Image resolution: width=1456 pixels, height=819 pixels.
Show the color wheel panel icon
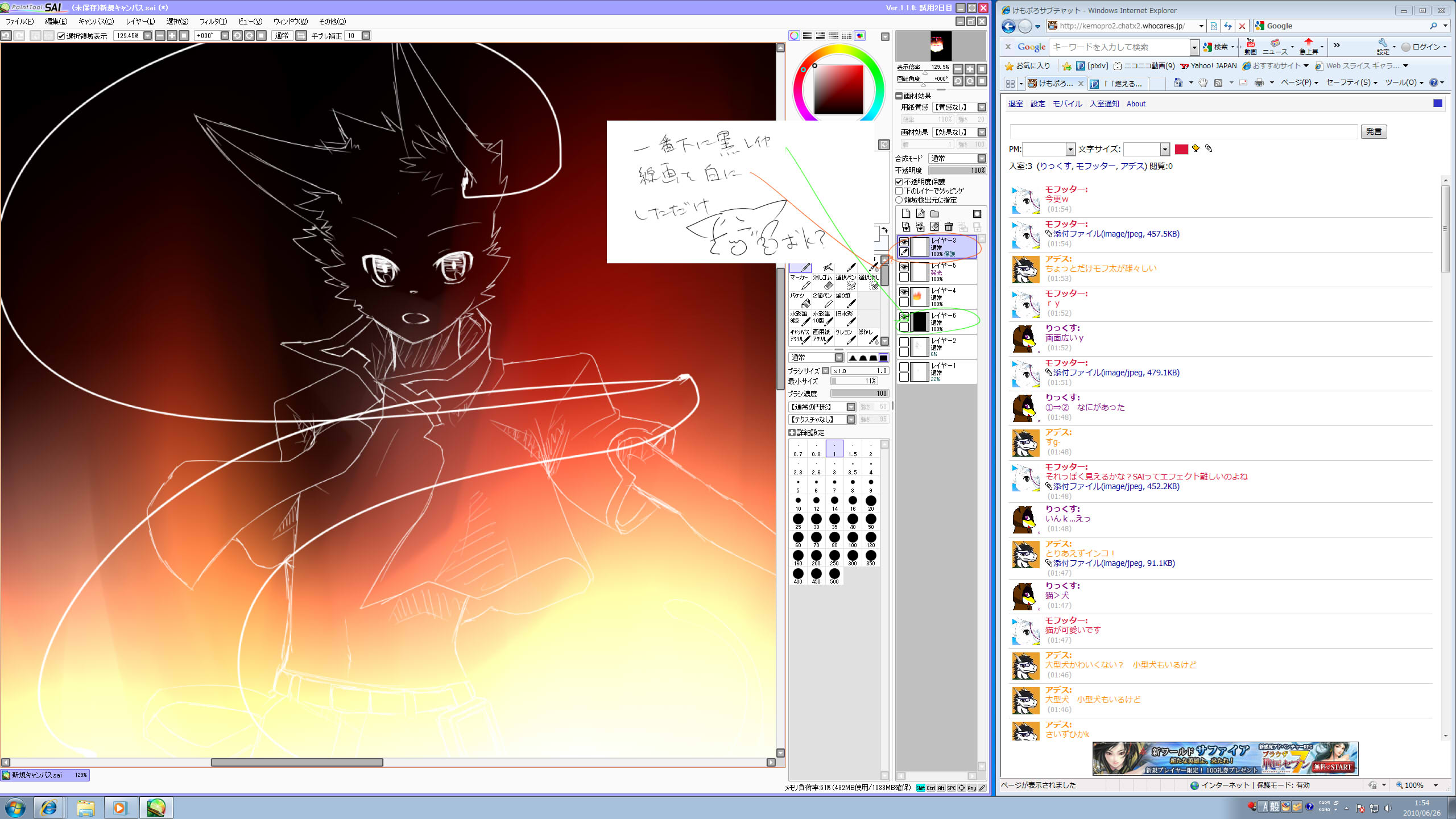794,36
